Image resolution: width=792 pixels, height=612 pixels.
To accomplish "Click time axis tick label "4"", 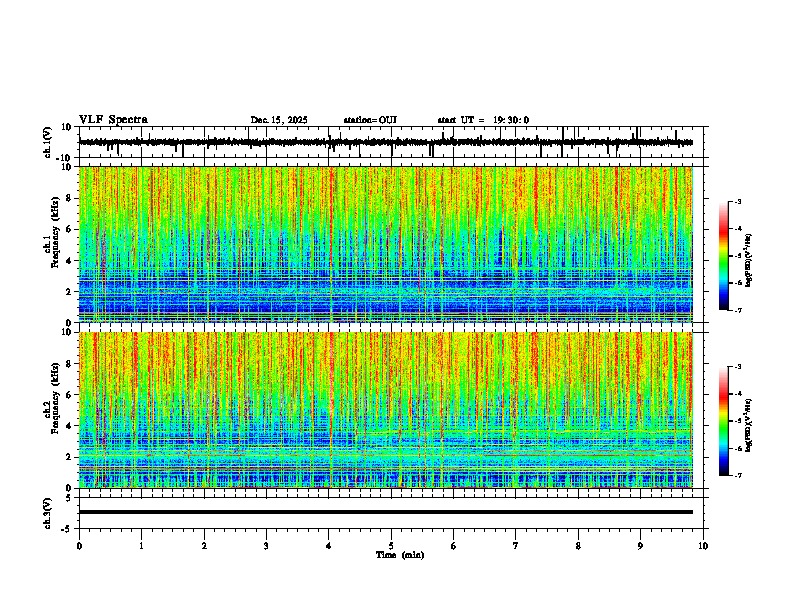I will click(x=329, y=546).
